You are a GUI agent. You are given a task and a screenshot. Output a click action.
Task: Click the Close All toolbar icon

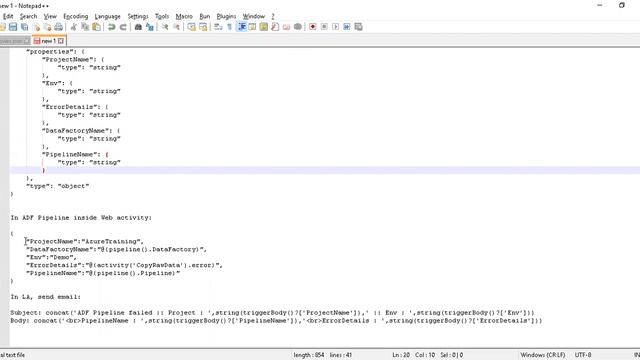point(47,27)
